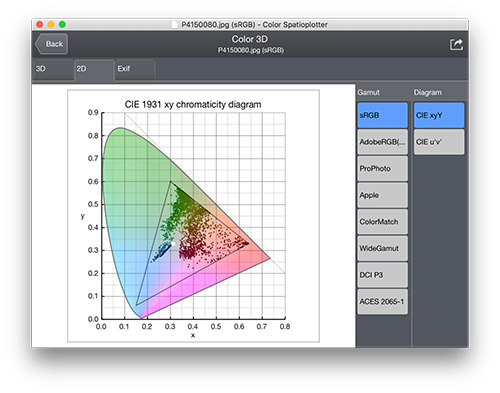This screenshot has width=500, height=393.
Task: Click the yellow minimize window button
Action: 51,24
